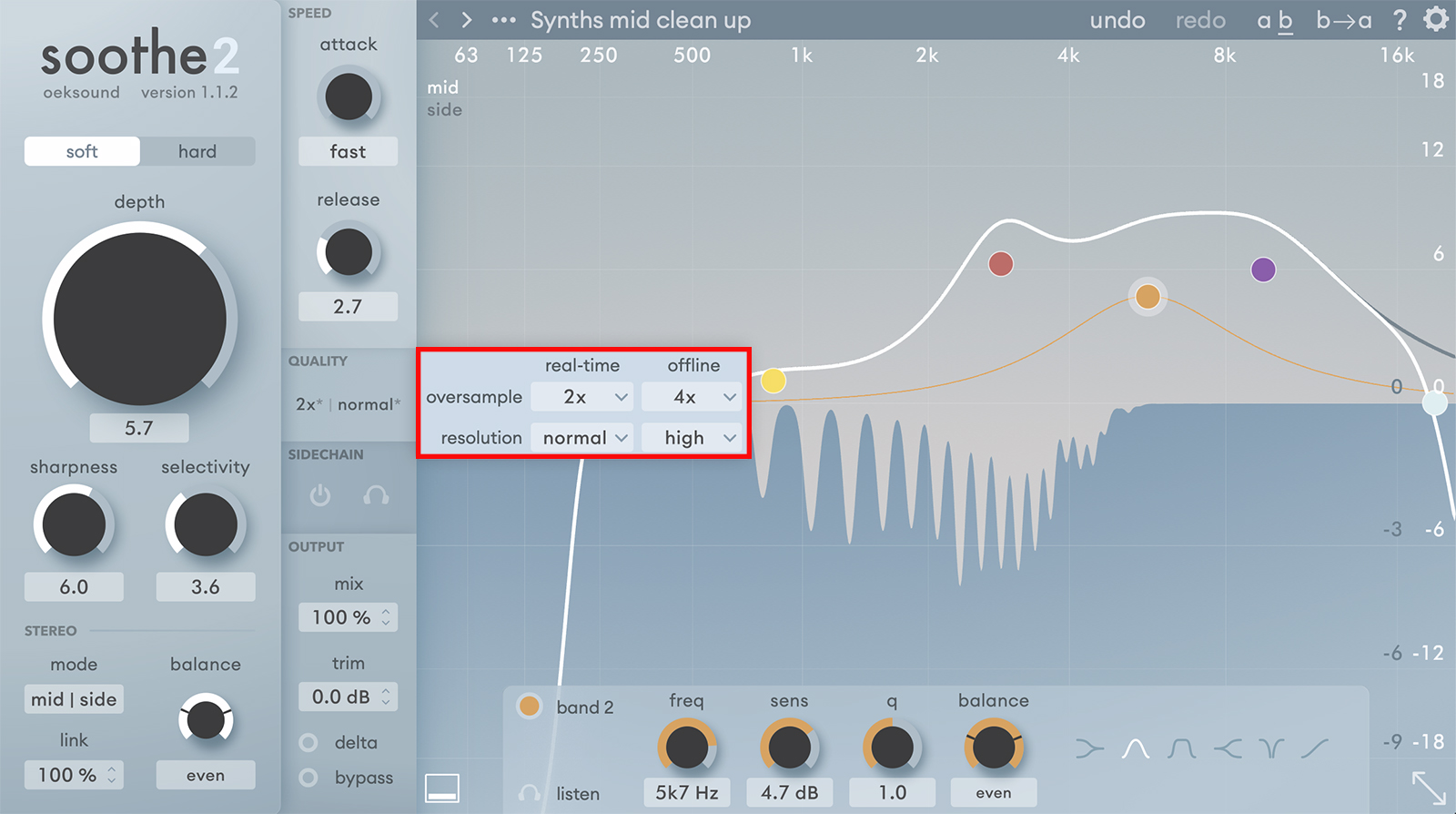
Task: Click the band 2 listen headphones icon
Action: pyautogui.click(x=530, y=793)
